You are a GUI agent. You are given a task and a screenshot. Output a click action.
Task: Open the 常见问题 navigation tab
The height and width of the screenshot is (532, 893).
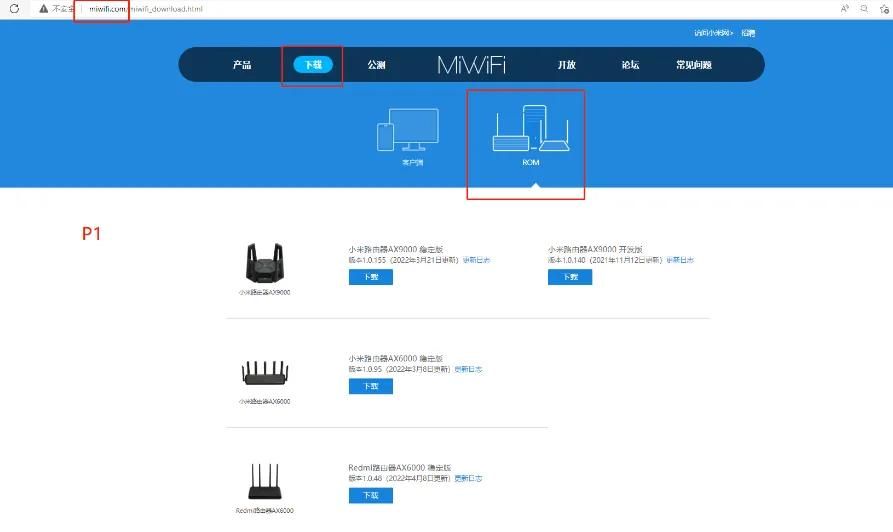[694, 65]
